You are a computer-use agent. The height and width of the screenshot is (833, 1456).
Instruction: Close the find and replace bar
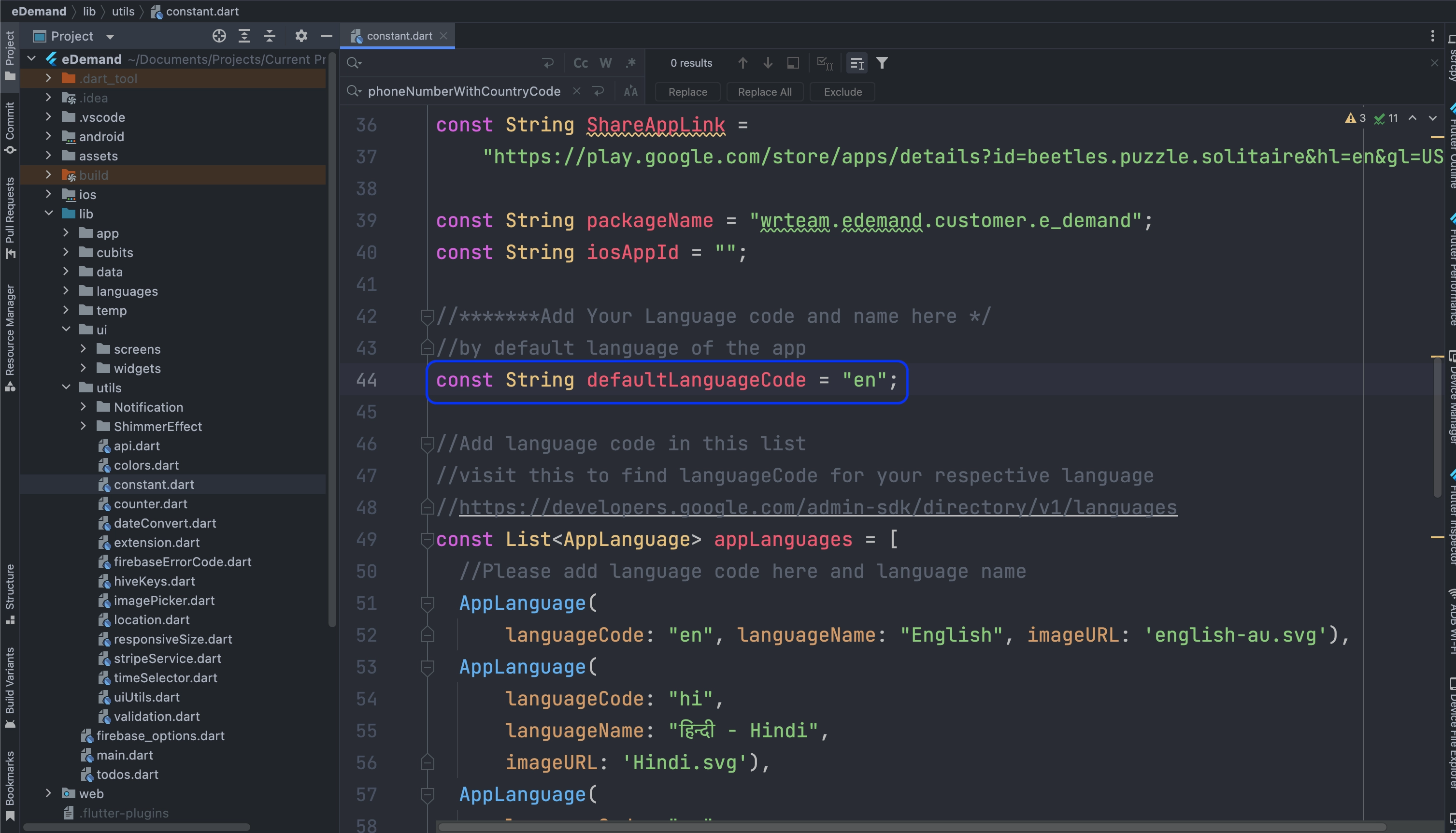point(1434,63)
